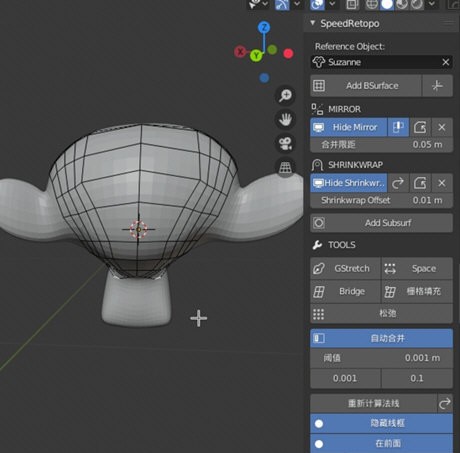Toggle camera view with camera icon
Image resolution: width=460 pixels, height=453 pixels.
285,144
